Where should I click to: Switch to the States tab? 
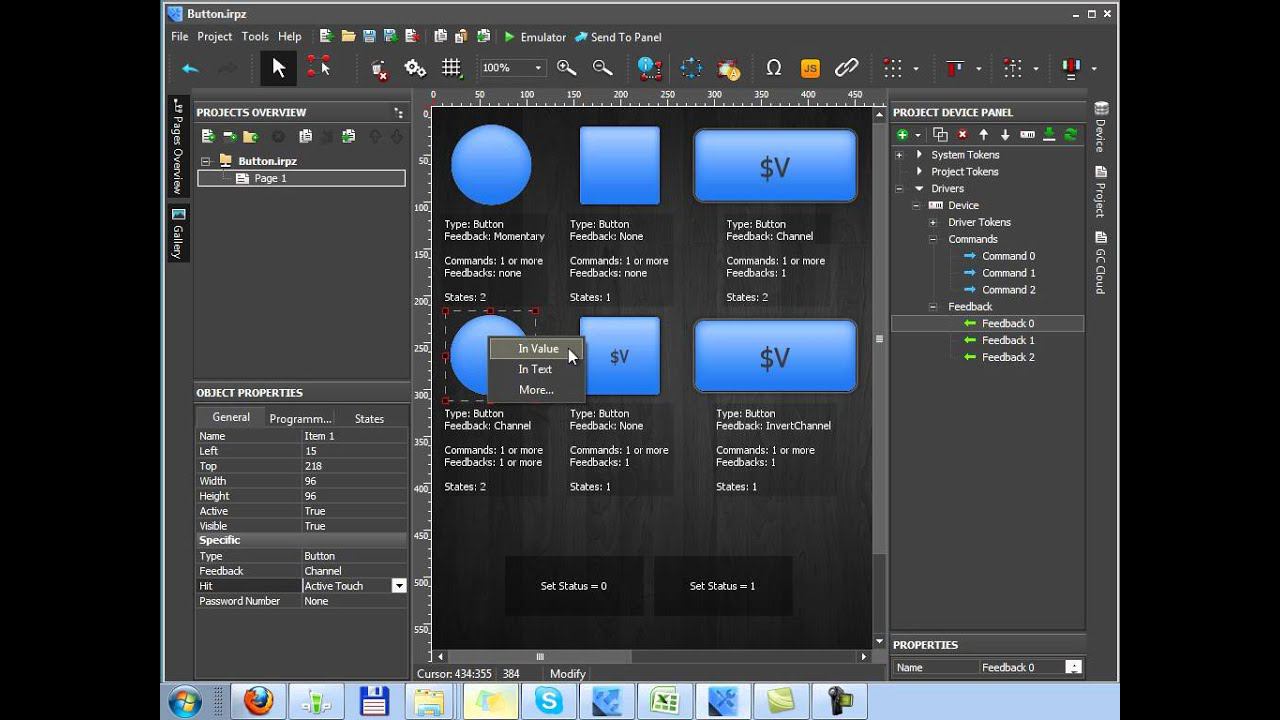click(x=369, y=419)
